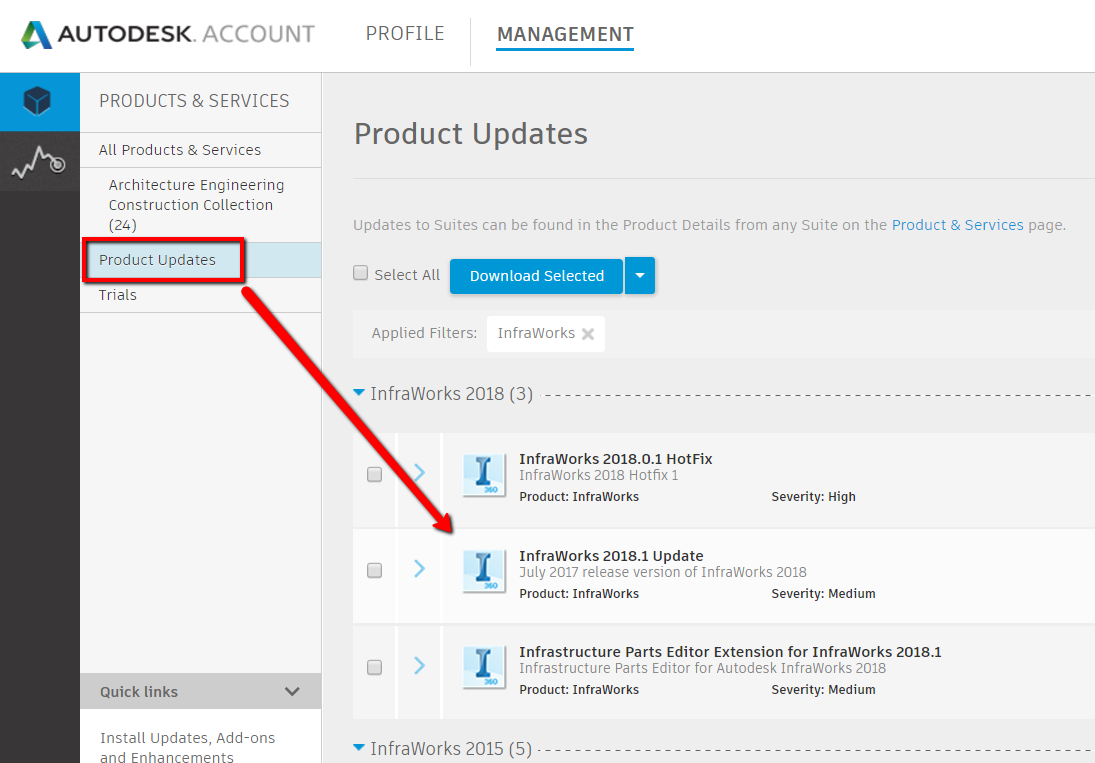Click InfraWorks 2018.0.1 HotFix product icon
This screenshot has width=1095, height=763.
[x=484, y=475]
